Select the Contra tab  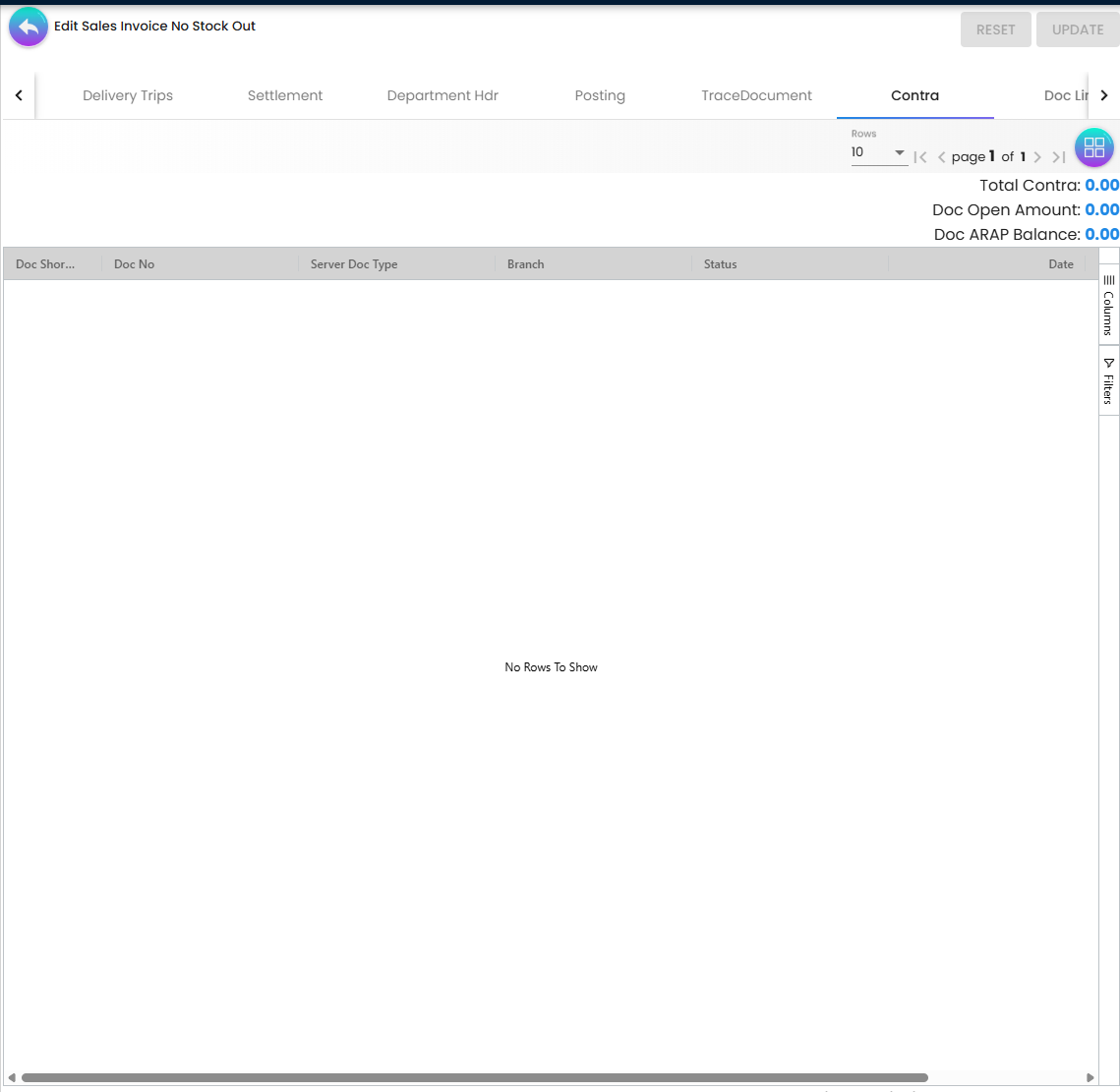coord(915,95)
